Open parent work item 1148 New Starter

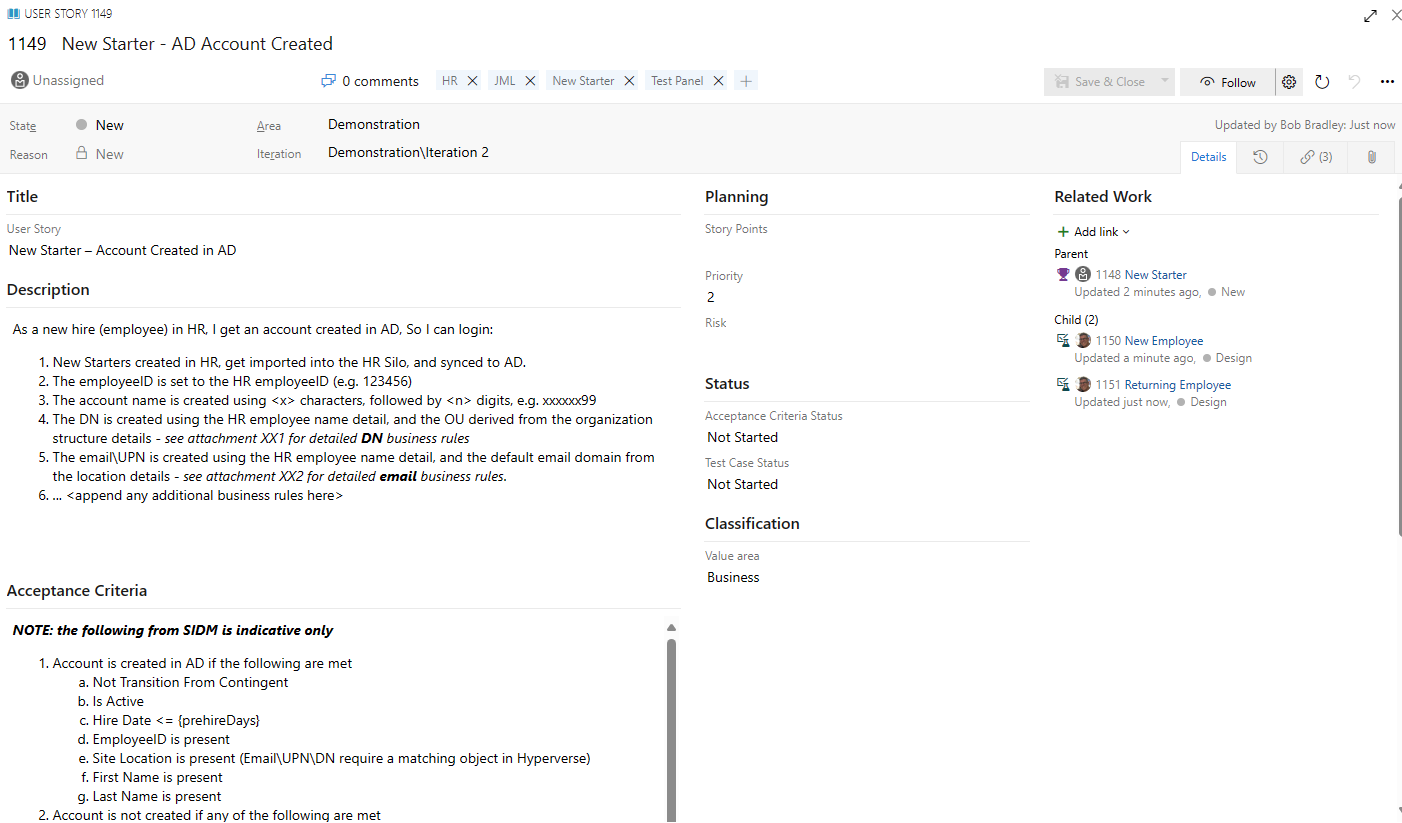(x=1141, y=273)
